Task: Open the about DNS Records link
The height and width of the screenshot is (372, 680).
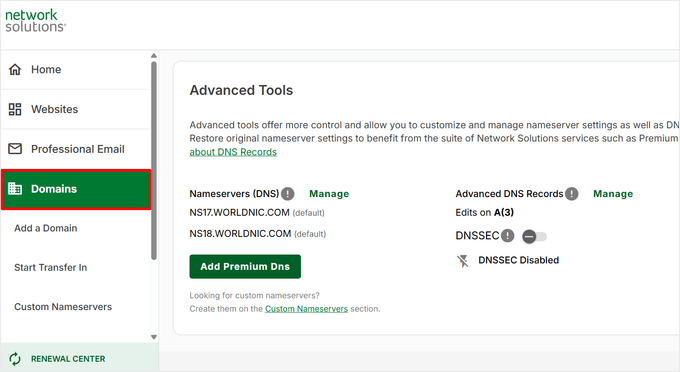Action: 233,152
